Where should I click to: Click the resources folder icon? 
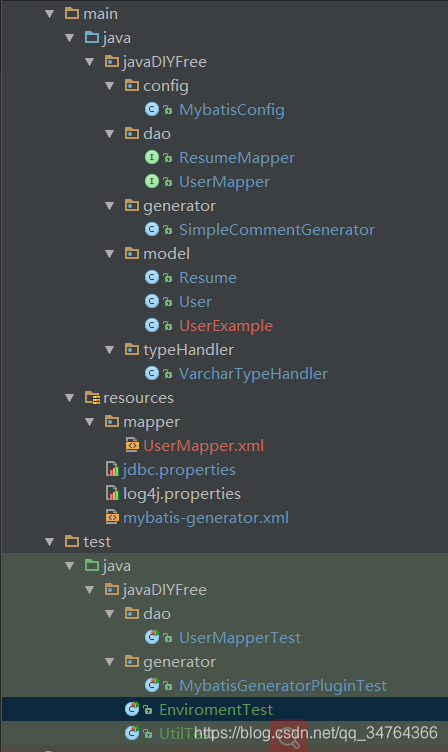tap(92, 397)
